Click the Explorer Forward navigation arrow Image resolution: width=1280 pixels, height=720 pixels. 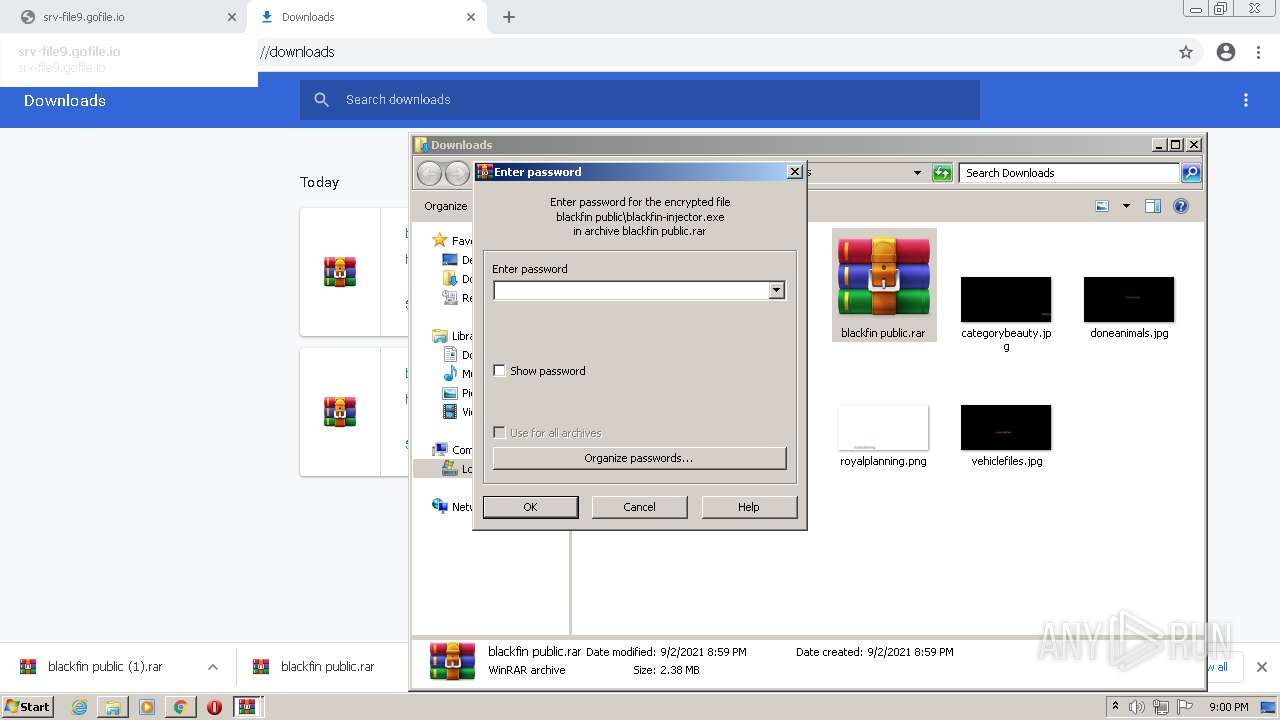point(457,173)
